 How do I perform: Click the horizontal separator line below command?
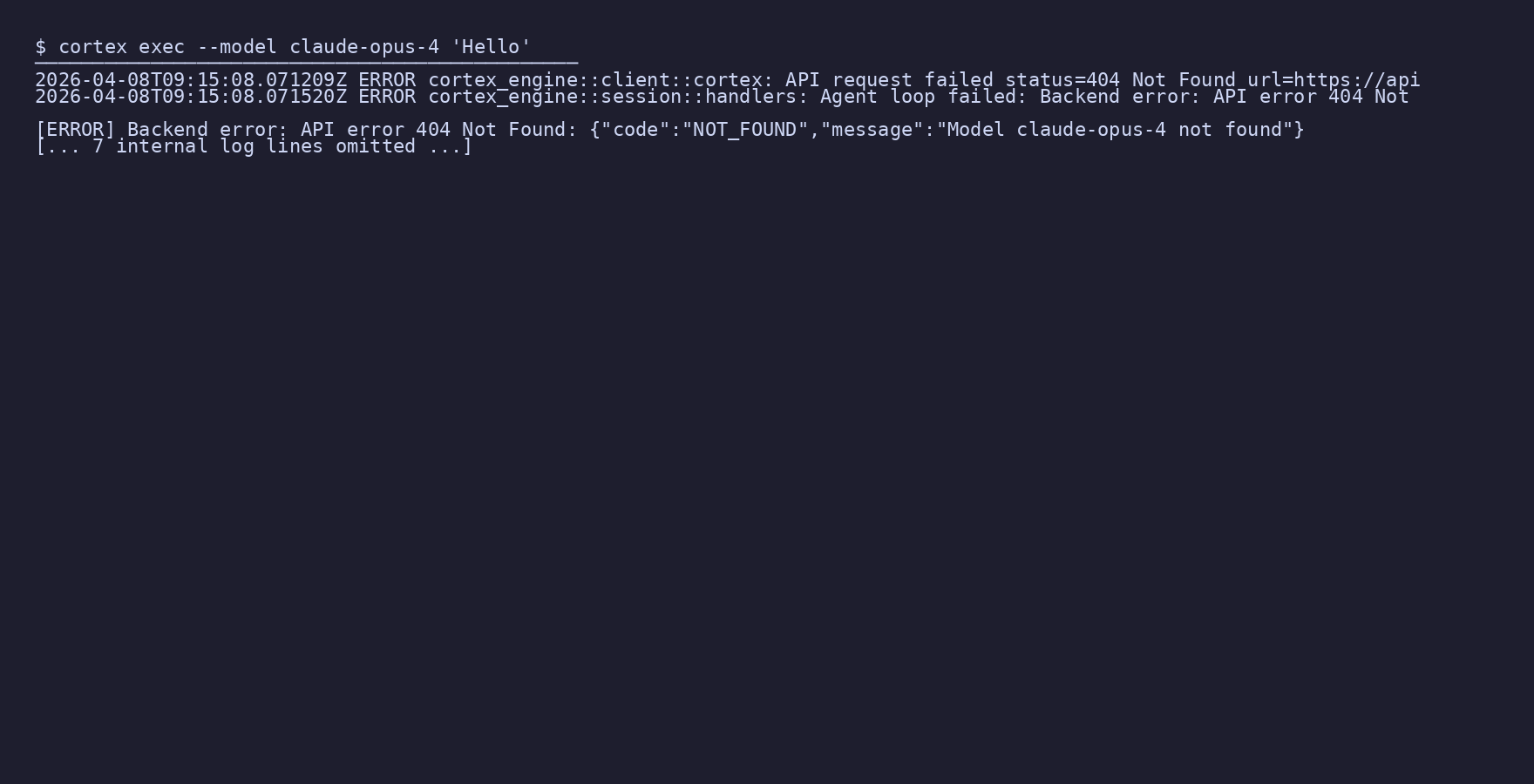306,63
